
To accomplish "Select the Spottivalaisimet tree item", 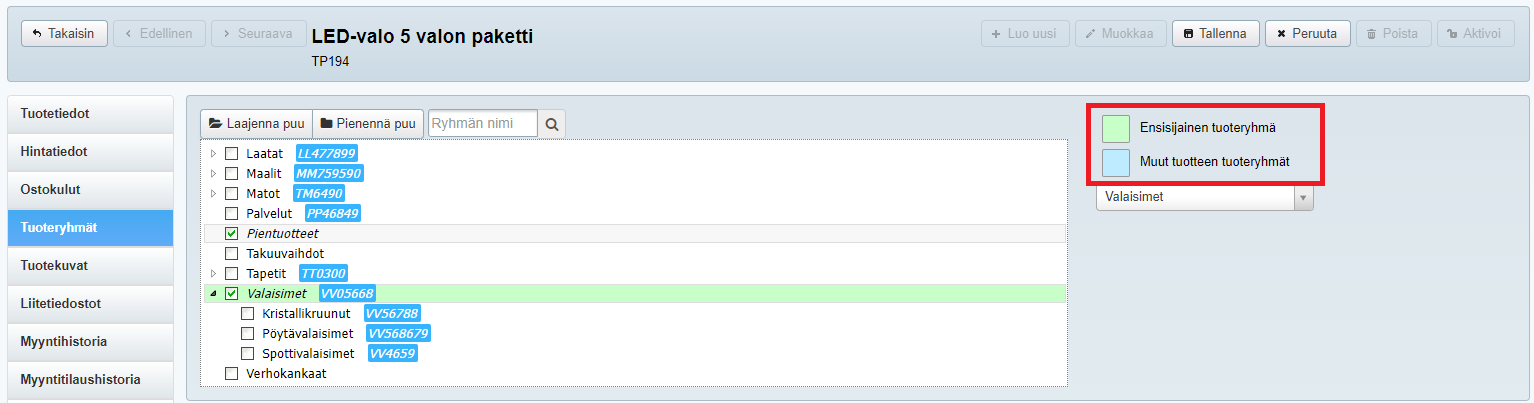I will pyautogui.click(x=308, y=354).
